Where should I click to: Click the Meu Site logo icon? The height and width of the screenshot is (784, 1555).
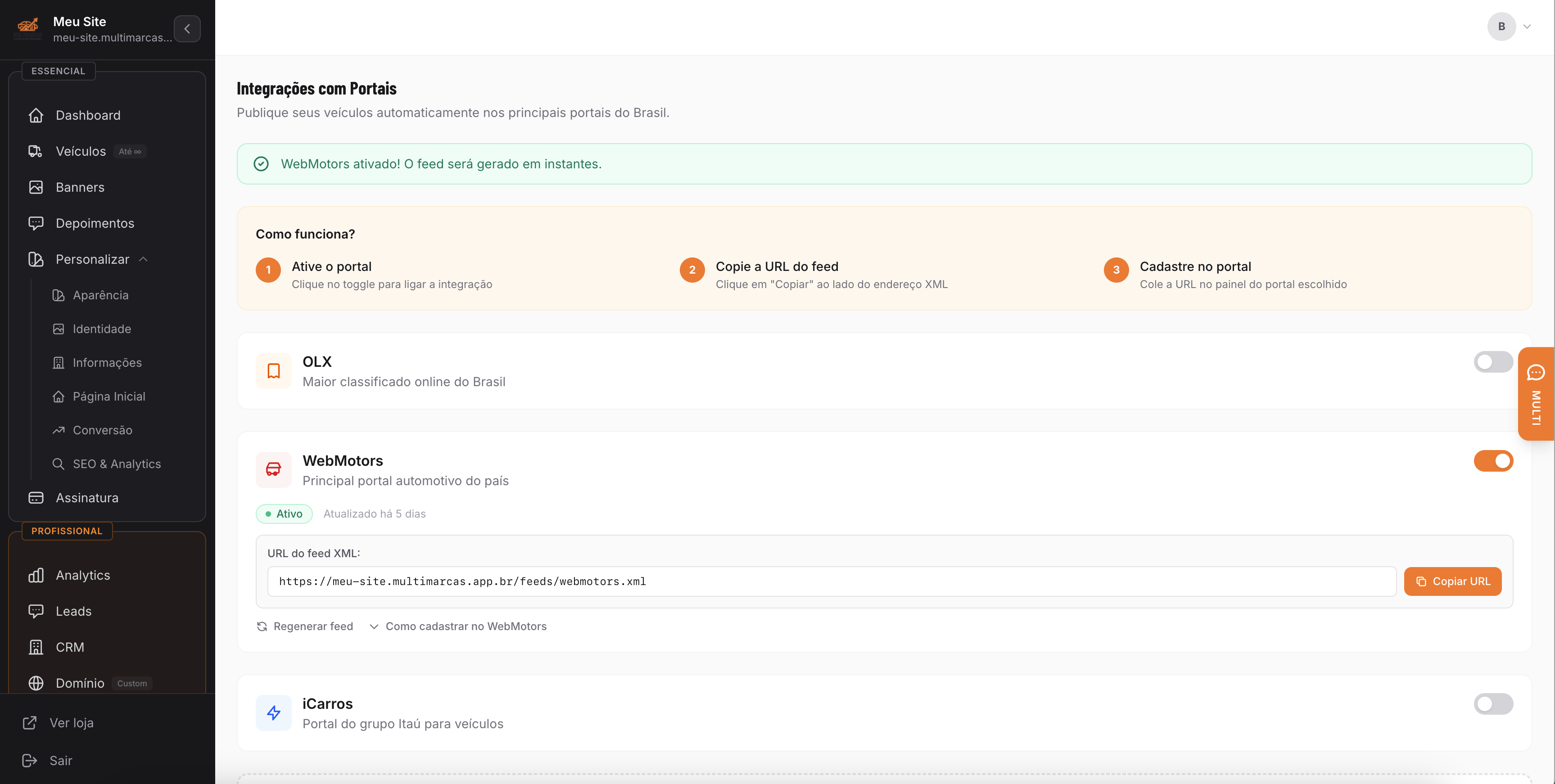pyautogui.click(x=28, y=27)
